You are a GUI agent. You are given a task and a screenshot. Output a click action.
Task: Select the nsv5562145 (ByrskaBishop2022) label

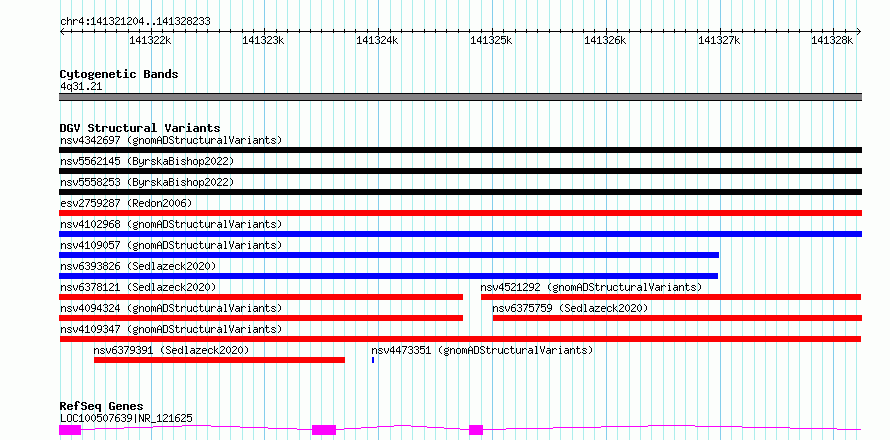point(147,161)
